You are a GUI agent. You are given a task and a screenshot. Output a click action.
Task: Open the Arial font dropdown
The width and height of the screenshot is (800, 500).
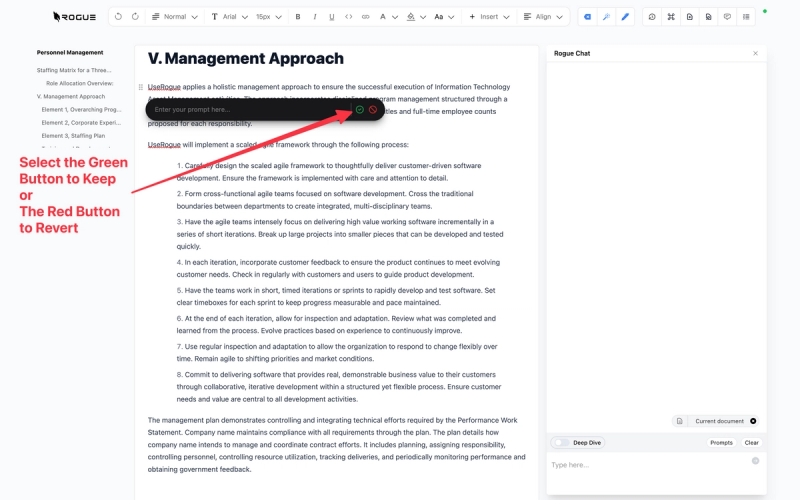230,17
